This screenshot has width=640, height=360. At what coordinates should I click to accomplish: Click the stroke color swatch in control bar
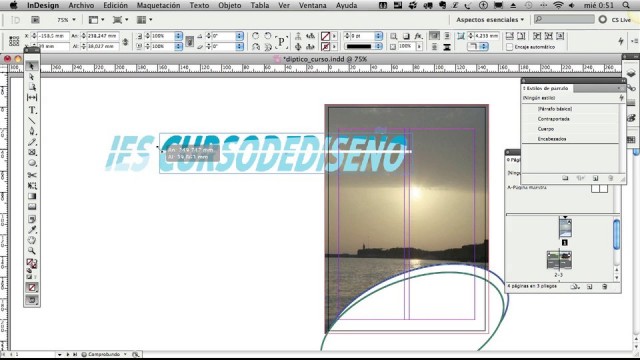coord(325,47)
